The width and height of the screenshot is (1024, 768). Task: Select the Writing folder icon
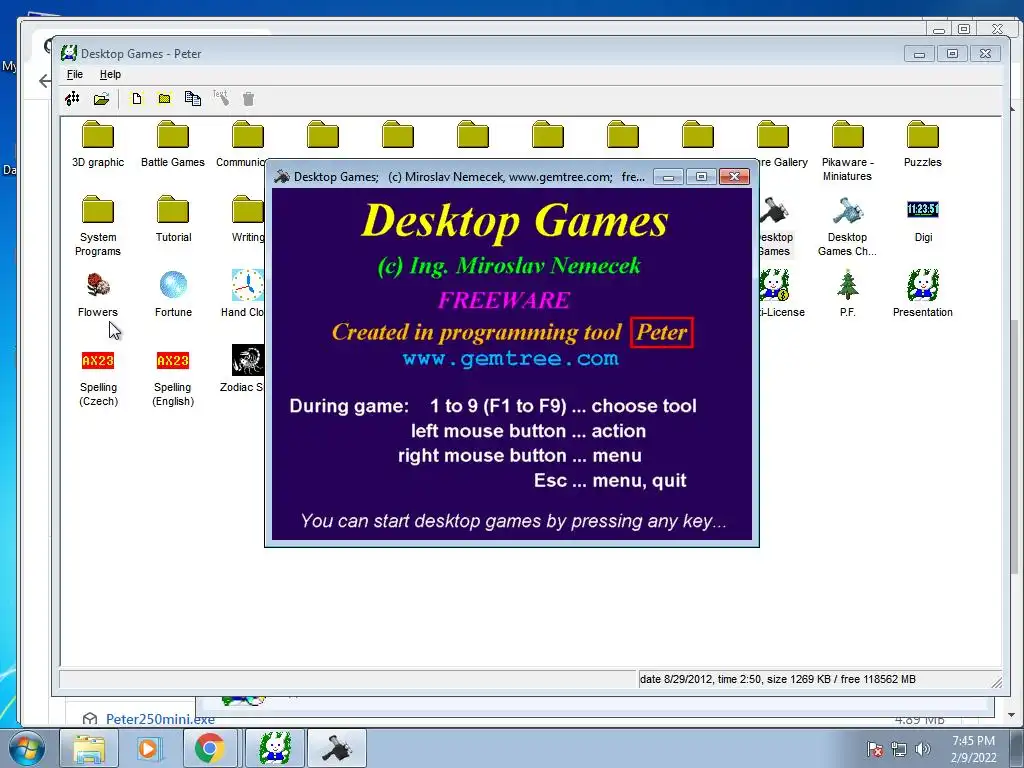tap(248, 210)
